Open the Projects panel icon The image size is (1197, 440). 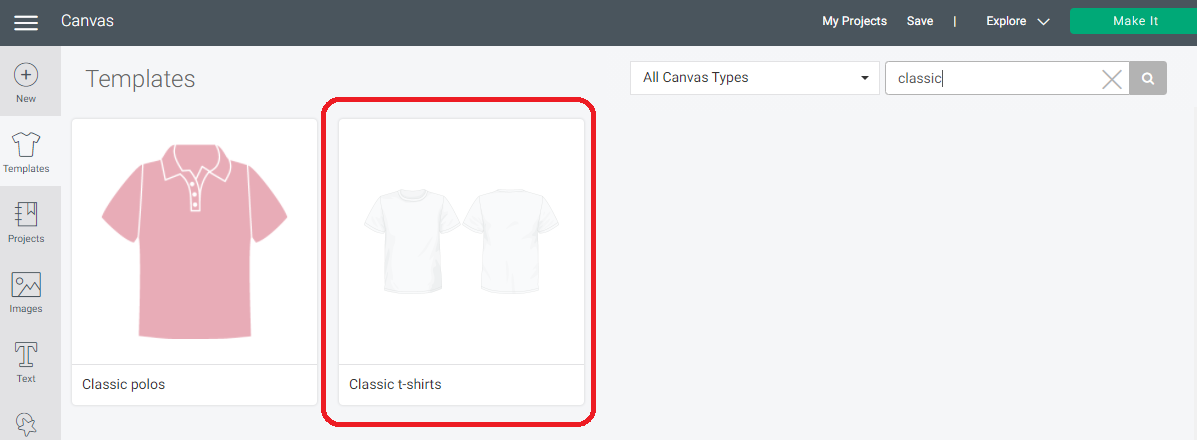(x=26, y=214)
